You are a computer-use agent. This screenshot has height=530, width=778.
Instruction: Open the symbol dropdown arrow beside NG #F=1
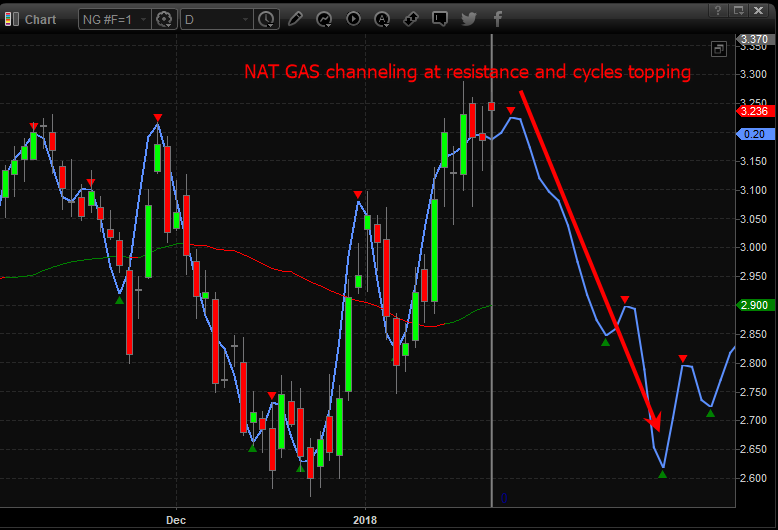pyautogui.click(x=143, y=19)
